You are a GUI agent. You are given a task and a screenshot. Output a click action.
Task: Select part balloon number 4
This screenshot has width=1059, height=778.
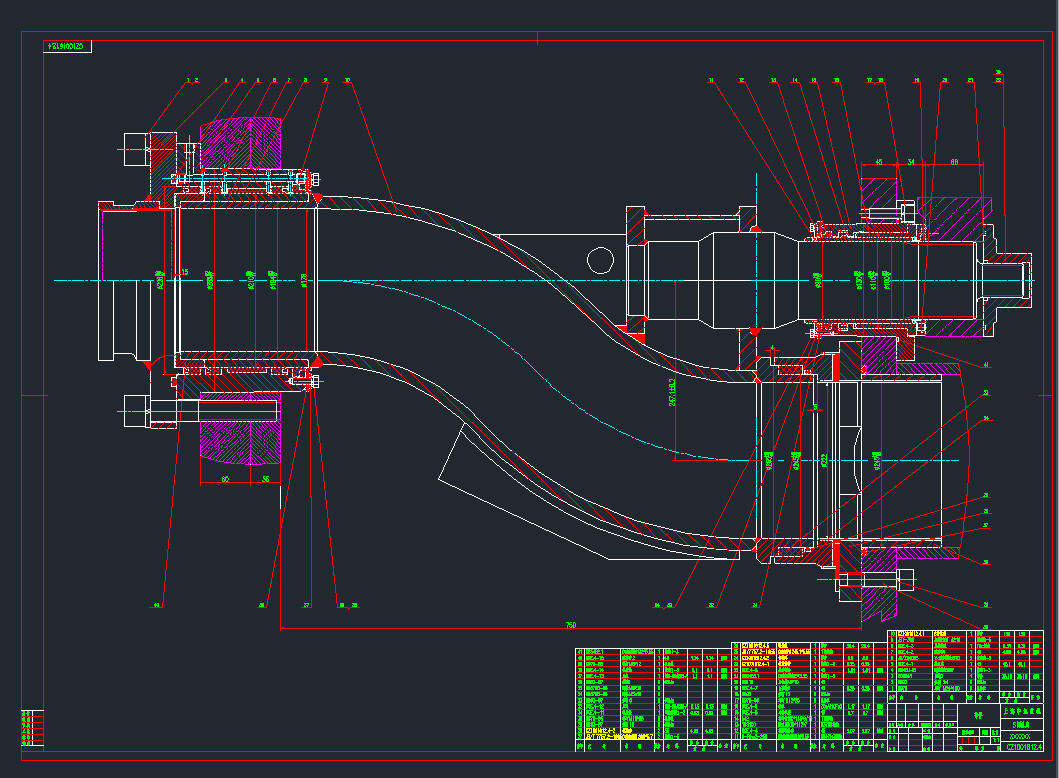pyautogui.click(x=242, y=80)
